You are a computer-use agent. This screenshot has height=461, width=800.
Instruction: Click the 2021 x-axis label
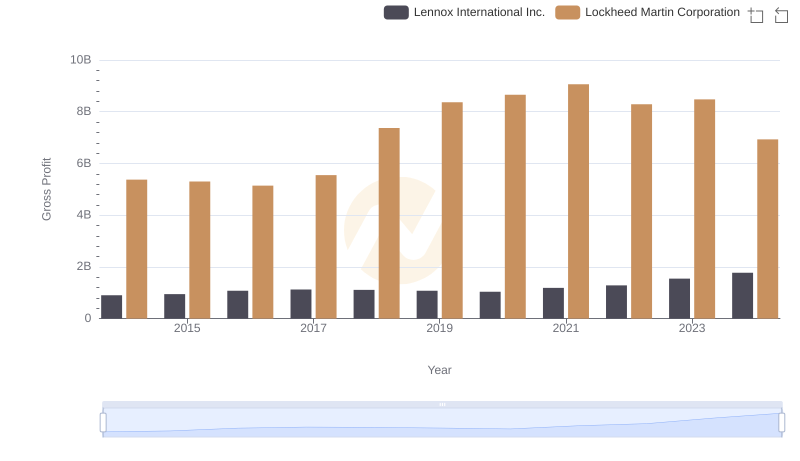tap(566, 328)
